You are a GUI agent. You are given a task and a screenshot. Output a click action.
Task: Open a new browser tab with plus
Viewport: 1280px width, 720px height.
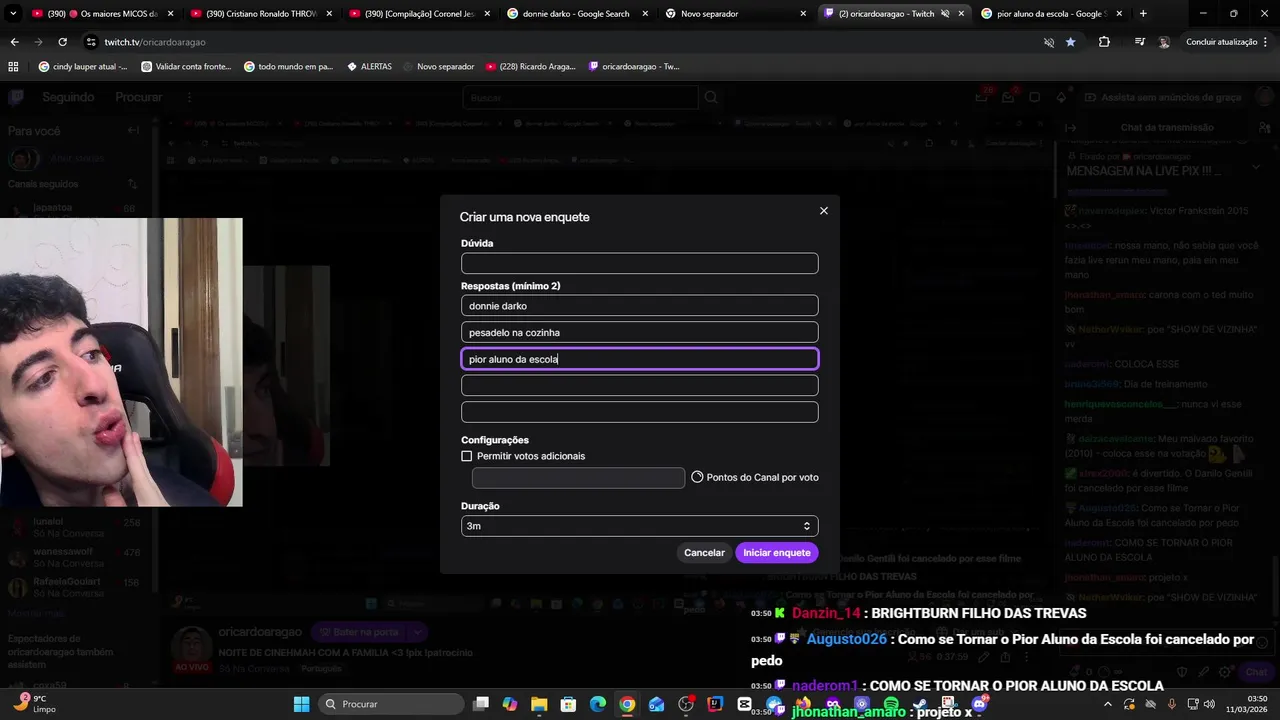pyautogui.click(x=1143, y=14)
